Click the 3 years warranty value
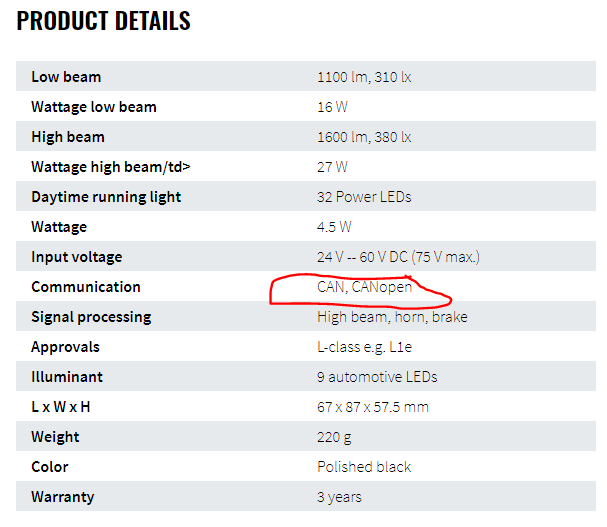The width and height of the screenshot is (607, 527). pos(339,497)
